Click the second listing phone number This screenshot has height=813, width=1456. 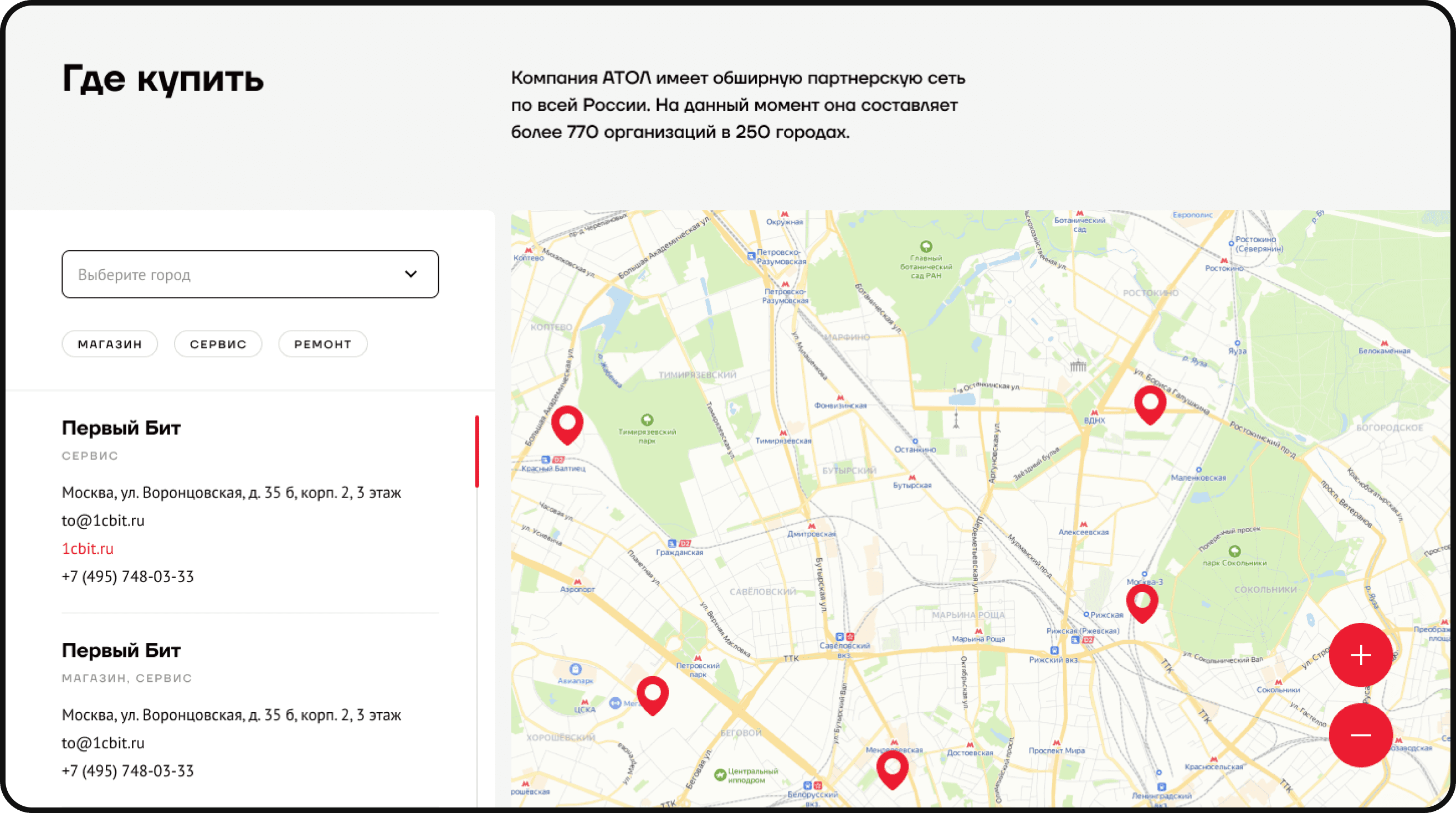(x=128, y=771)
